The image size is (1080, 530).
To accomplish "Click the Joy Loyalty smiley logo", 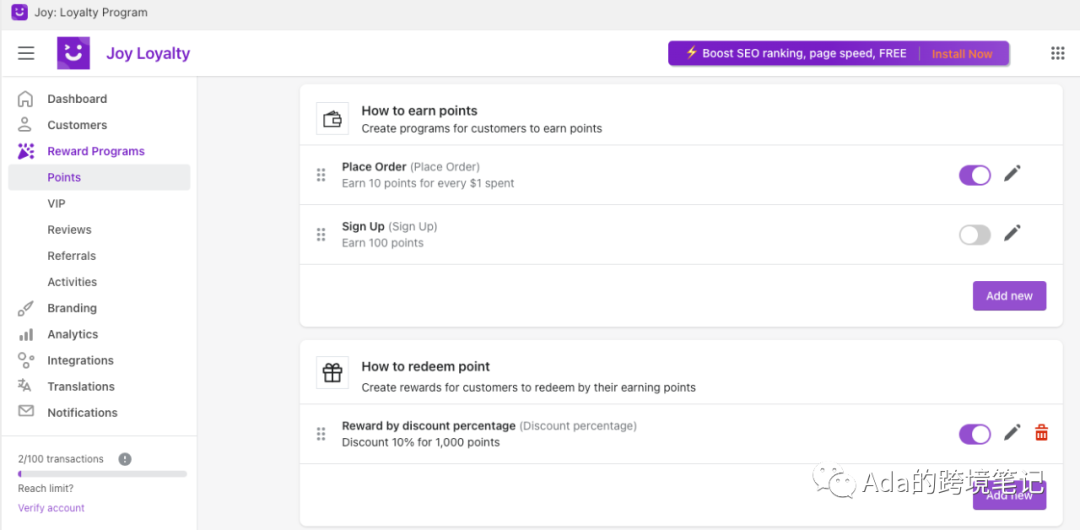I will click(73, 53).
